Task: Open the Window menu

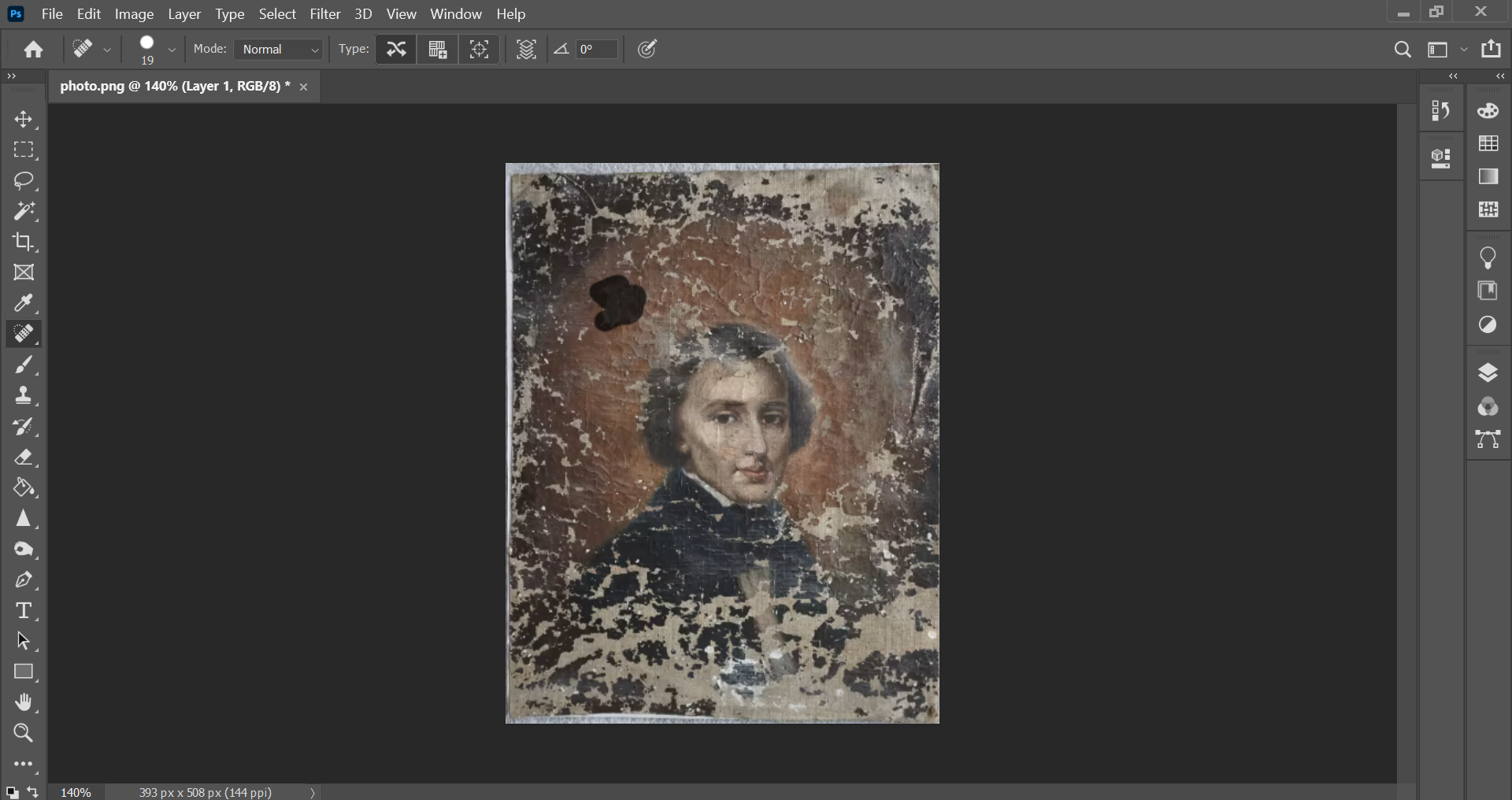Action: pos(456,14)
